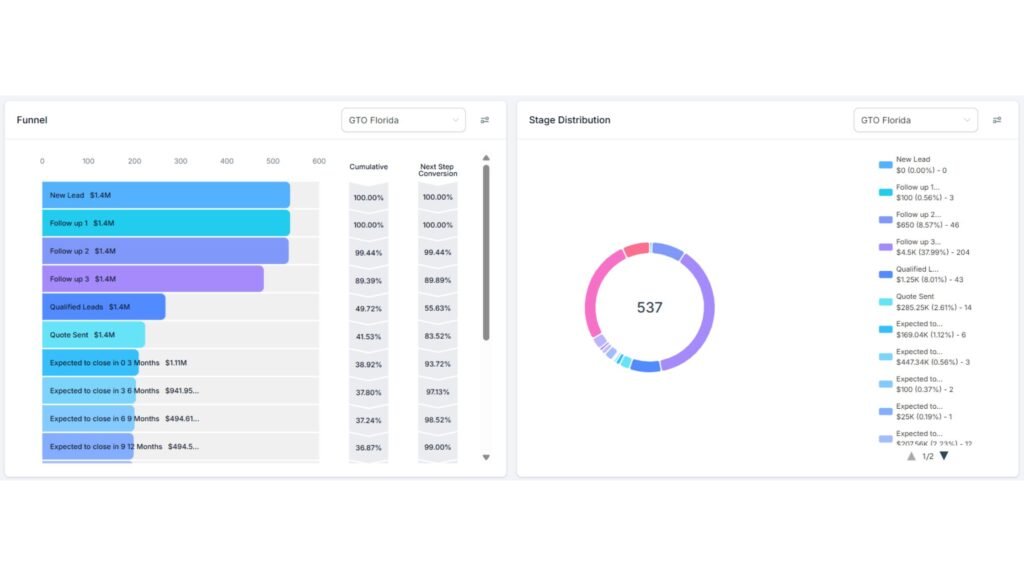Click the Cumulative column header

(368, 166)
